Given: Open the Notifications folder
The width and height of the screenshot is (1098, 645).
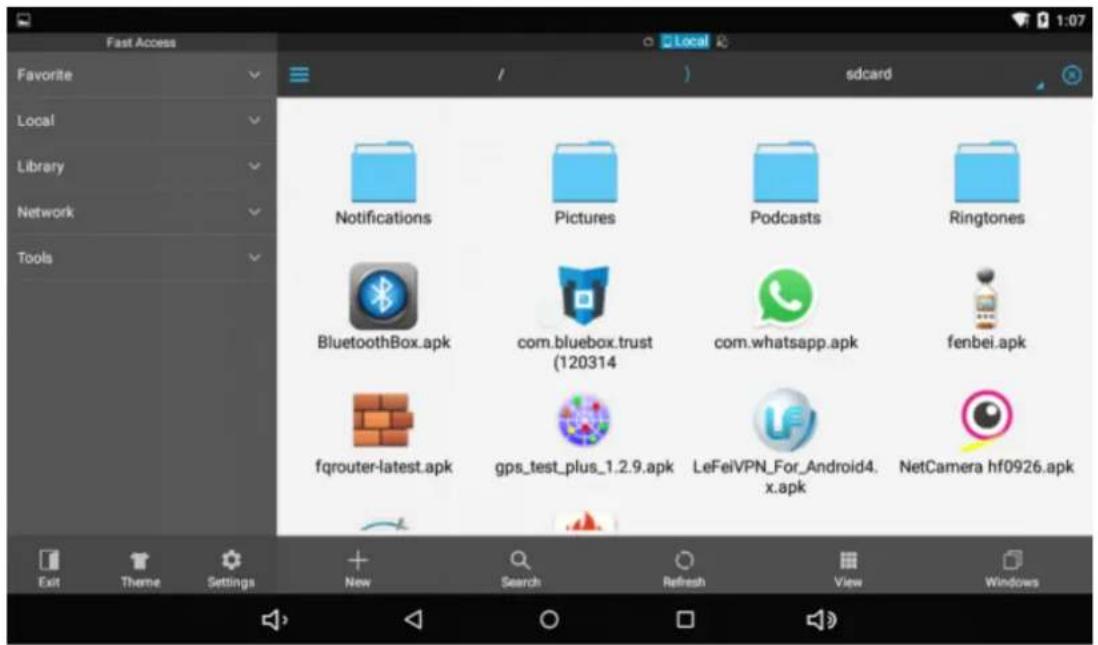Looking at the screenshot, I should pos(383,172).
